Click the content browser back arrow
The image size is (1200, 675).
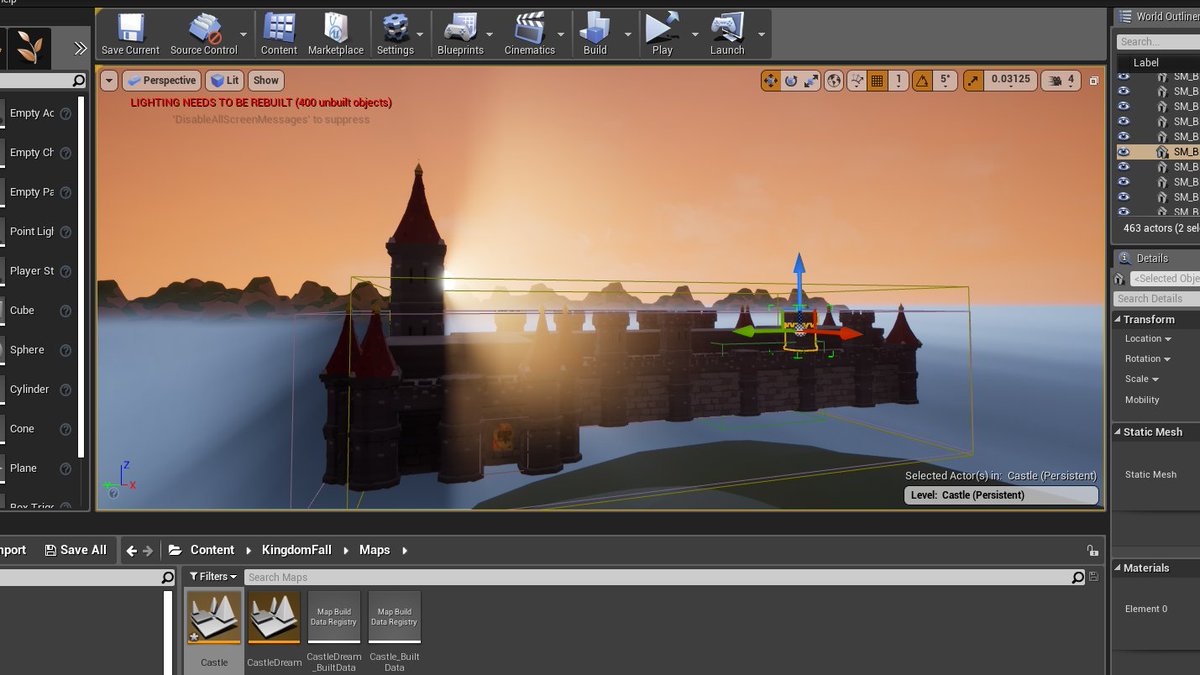point(132,550)
